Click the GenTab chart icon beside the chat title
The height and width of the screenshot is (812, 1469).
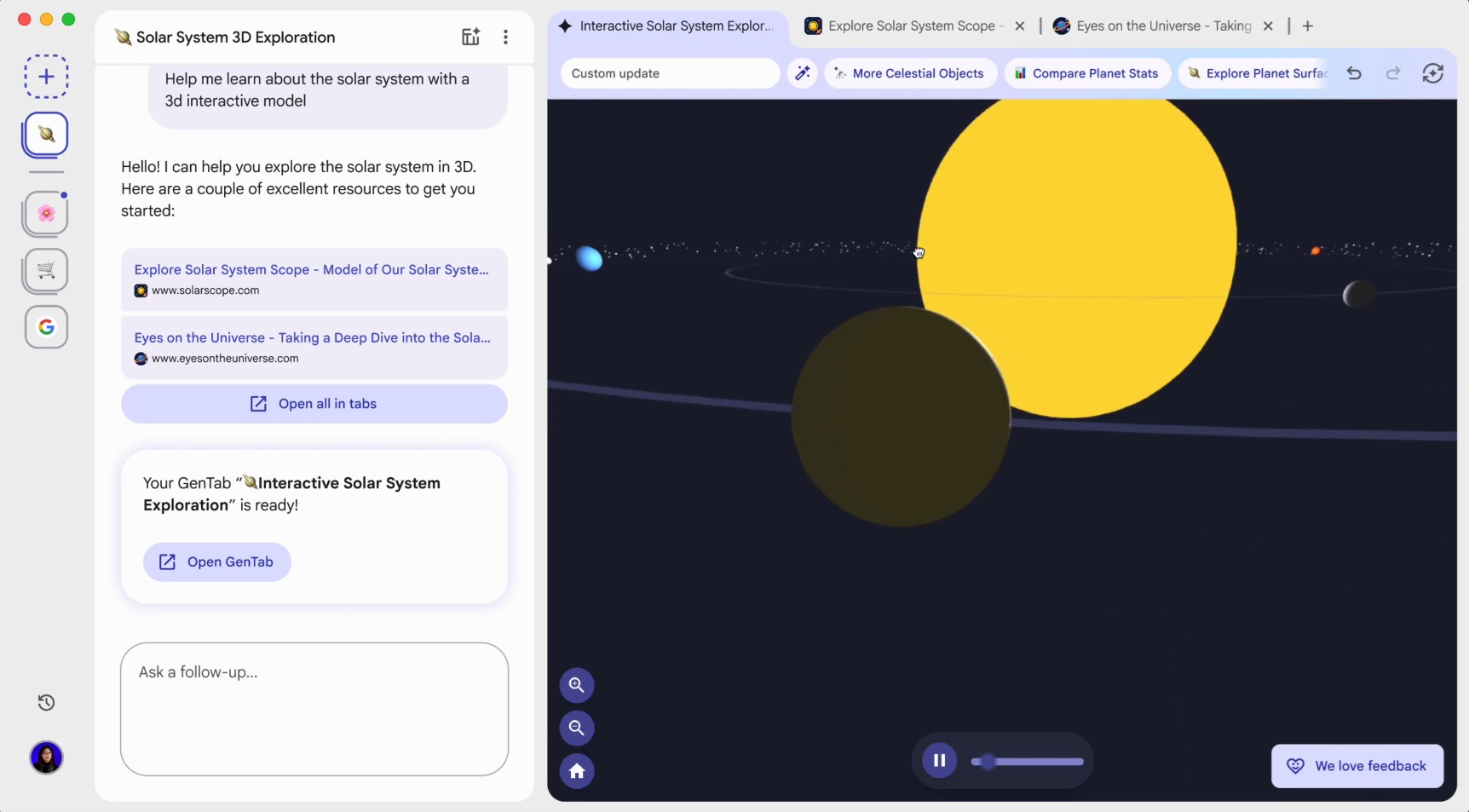[470, 37]
